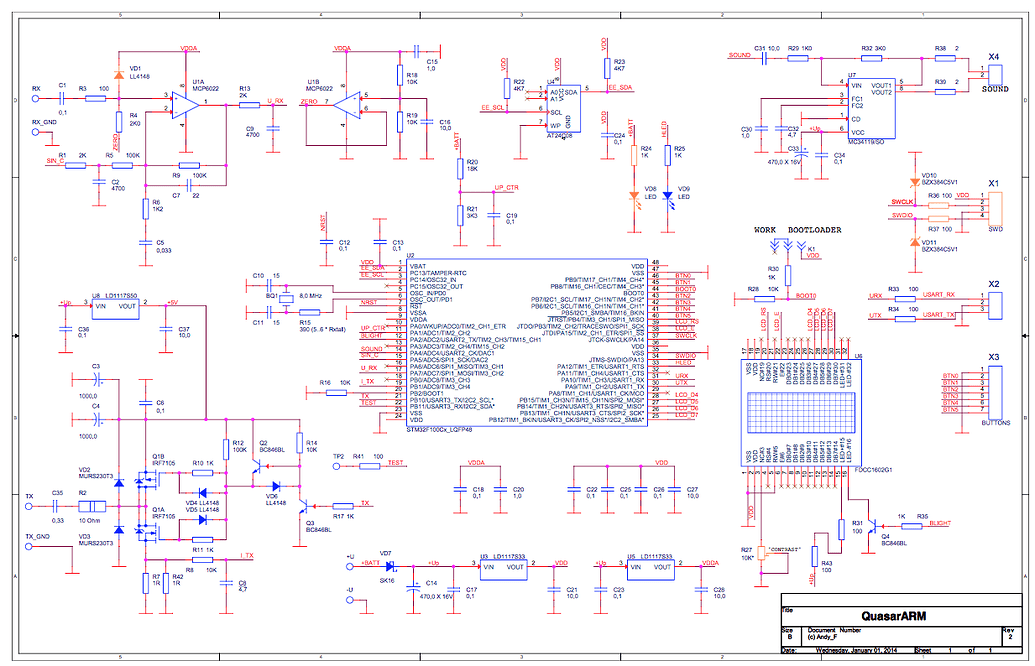Click the +U power input terminal
The width and height of the screenshot is (1035, 666).
350,566
